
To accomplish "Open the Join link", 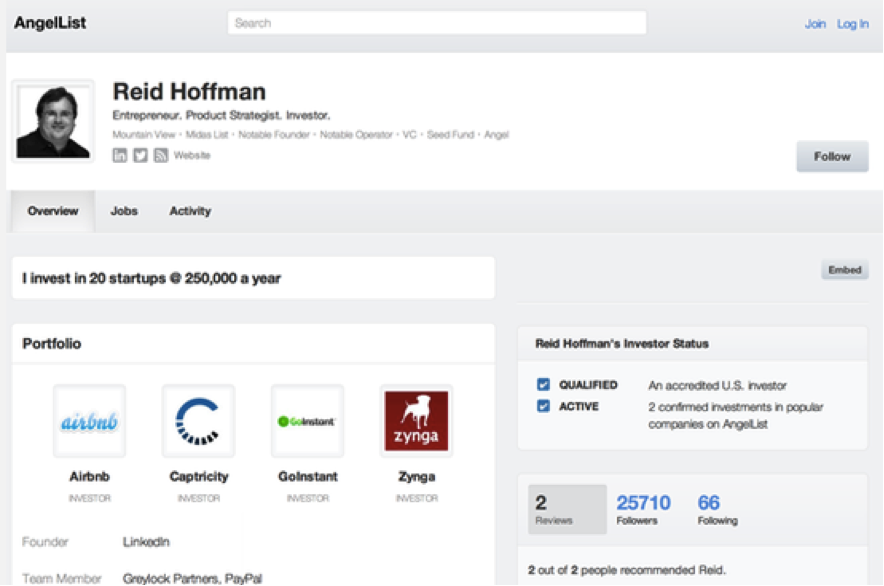I will click(x=815, y=24).
